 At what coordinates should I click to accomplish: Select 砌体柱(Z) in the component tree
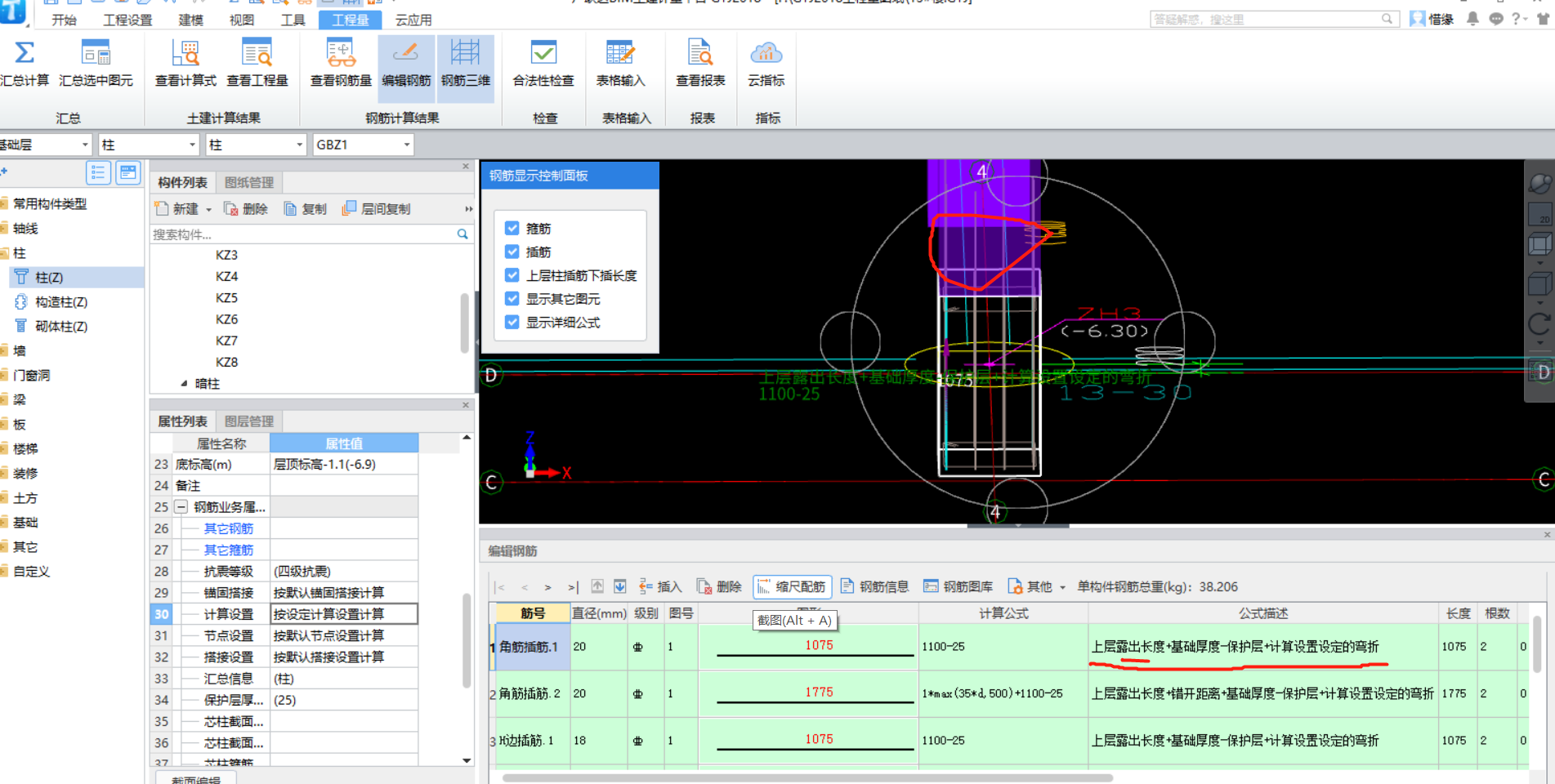(x=61, y=327)
